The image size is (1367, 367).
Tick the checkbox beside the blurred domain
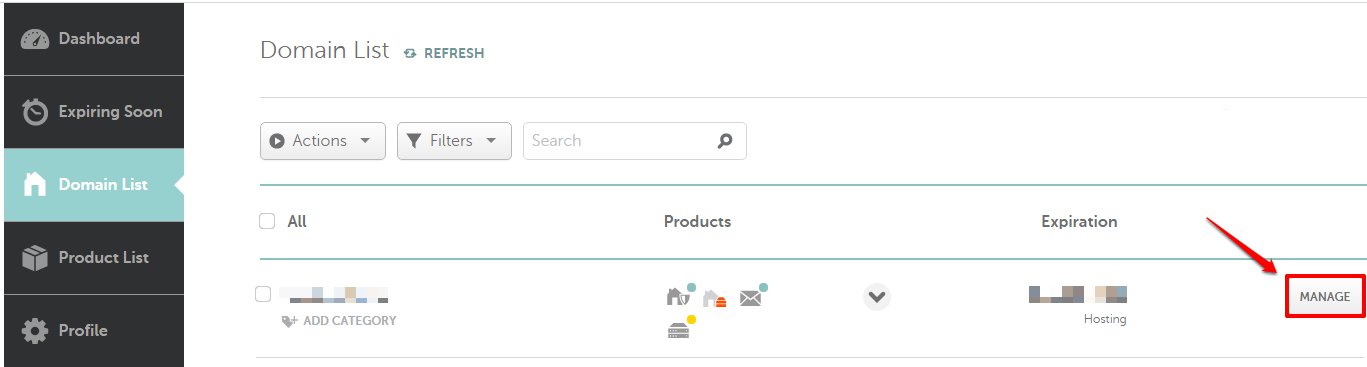[263, 294]
